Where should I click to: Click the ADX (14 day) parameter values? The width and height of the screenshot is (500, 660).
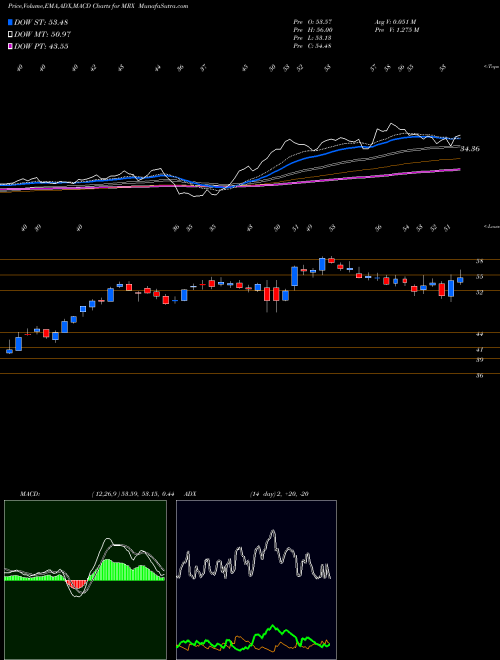[279, 494]
